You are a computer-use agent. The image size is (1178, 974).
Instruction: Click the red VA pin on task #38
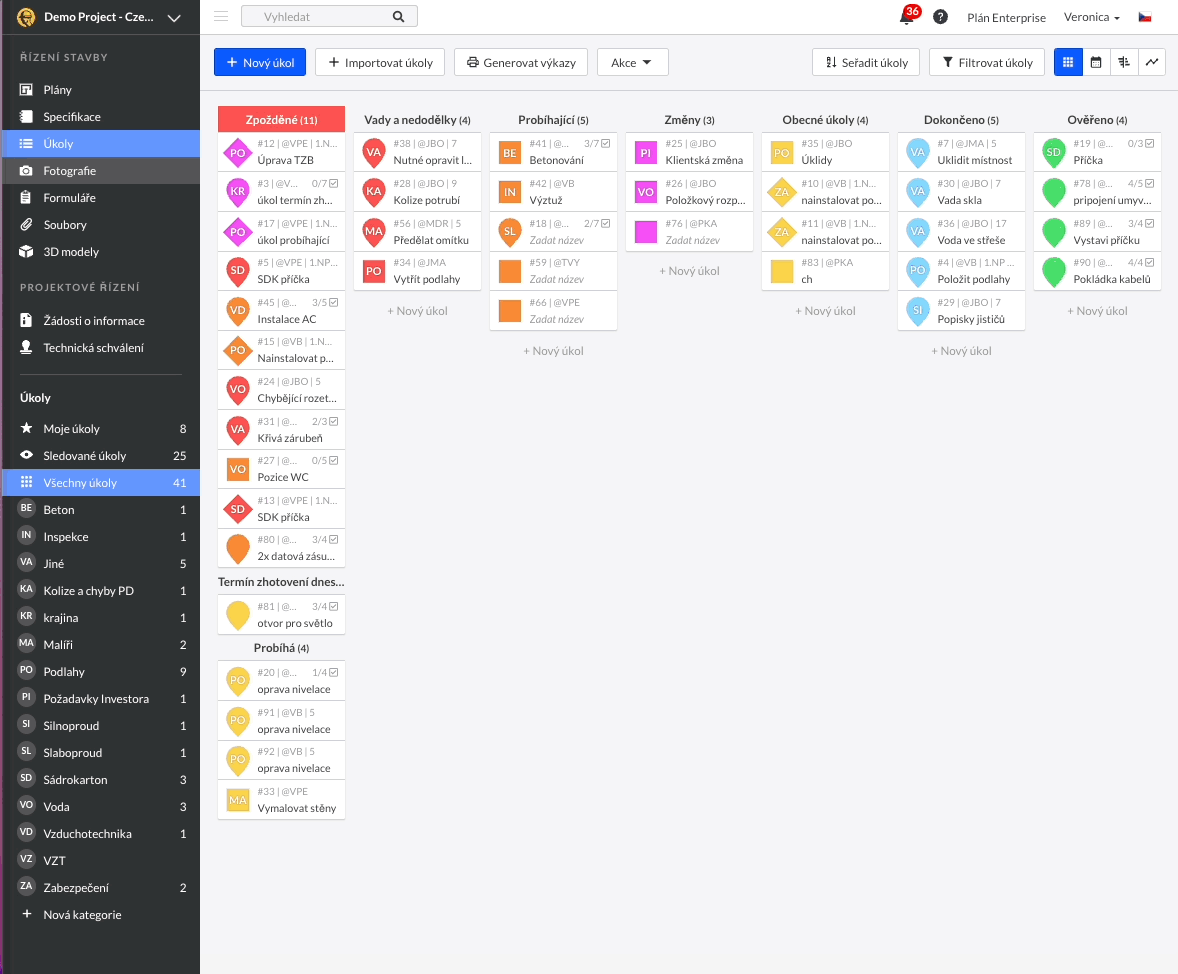(x=374, y=152)
